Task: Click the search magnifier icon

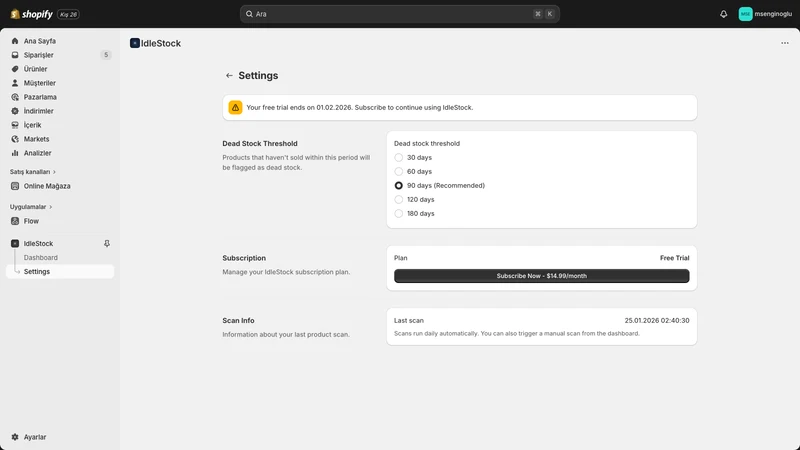Action: point(249,14)
